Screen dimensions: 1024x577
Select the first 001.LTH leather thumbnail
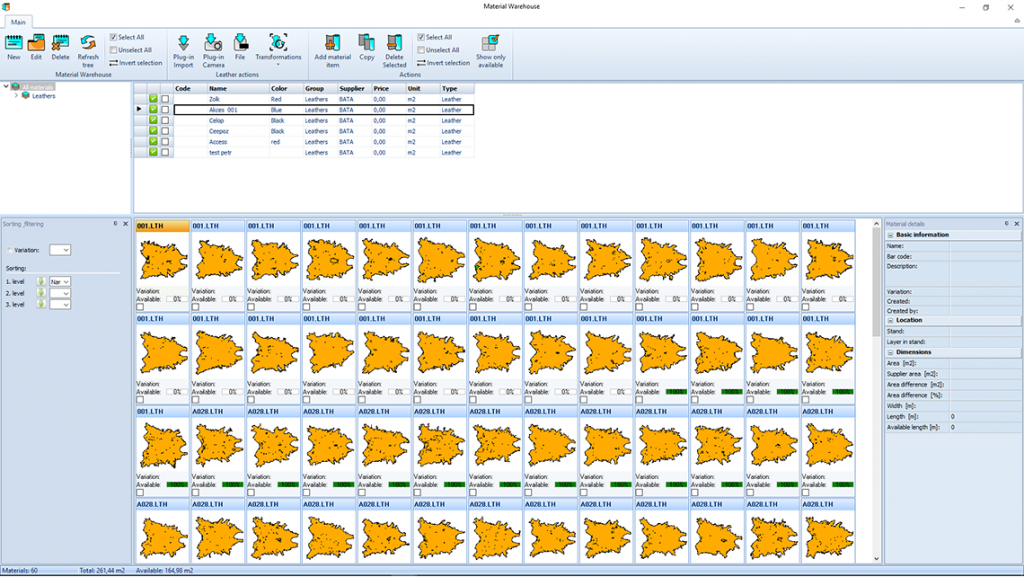[163, 260]
